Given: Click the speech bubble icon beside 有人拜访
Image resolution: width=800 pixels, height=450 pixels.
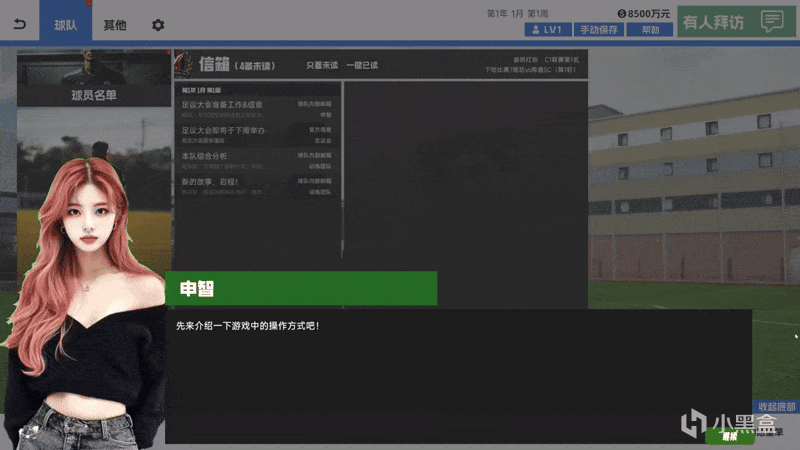Looking at the screenshot, I should (771, 21).
